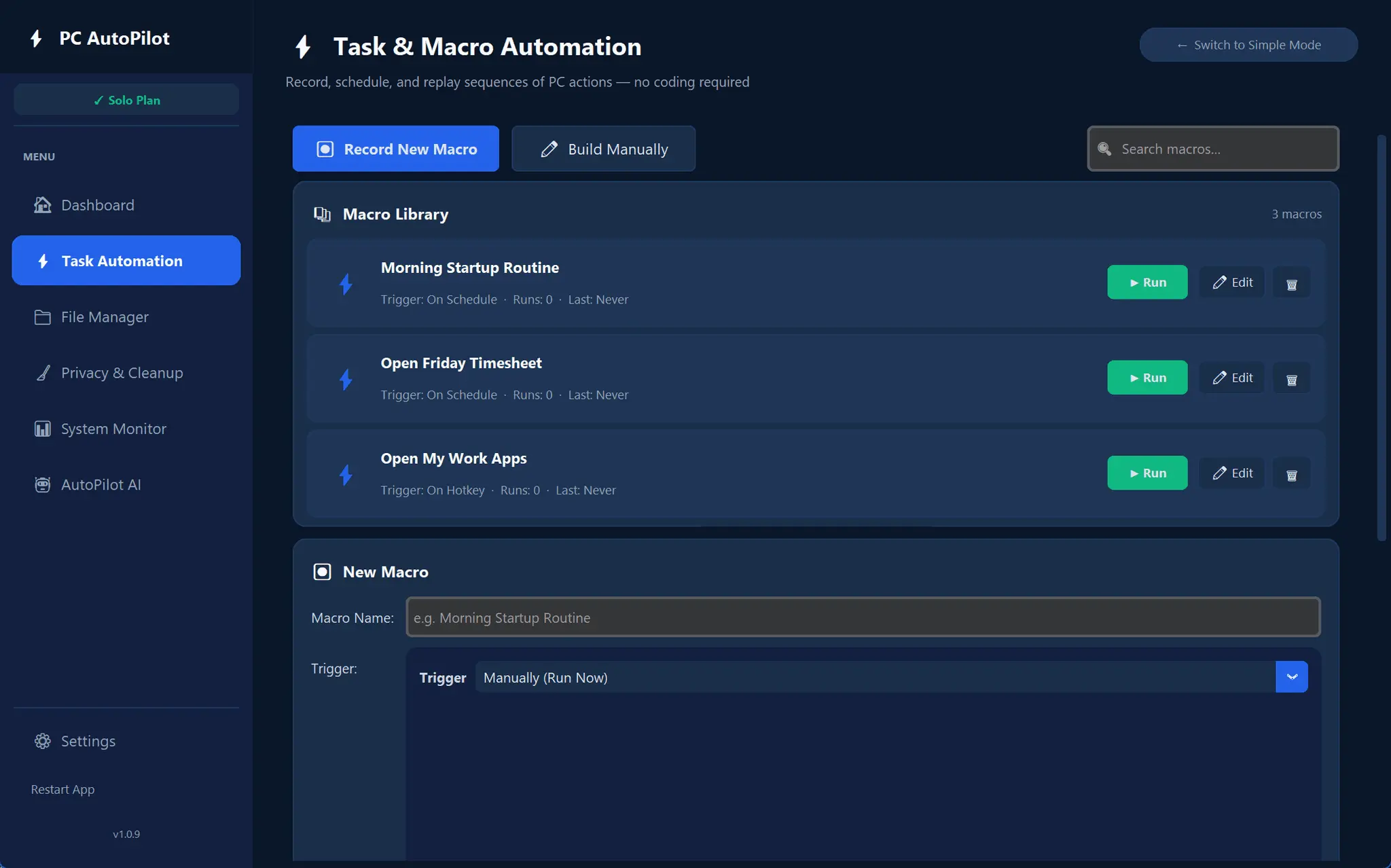This screenshot has width=1391, height=868.
Task: Click the Solo Plan badge
Action: point(126,100)
